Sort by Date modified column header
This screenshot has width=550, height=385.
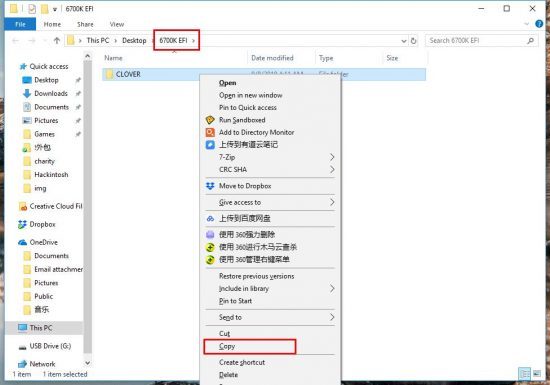click(x=272, y=58)
